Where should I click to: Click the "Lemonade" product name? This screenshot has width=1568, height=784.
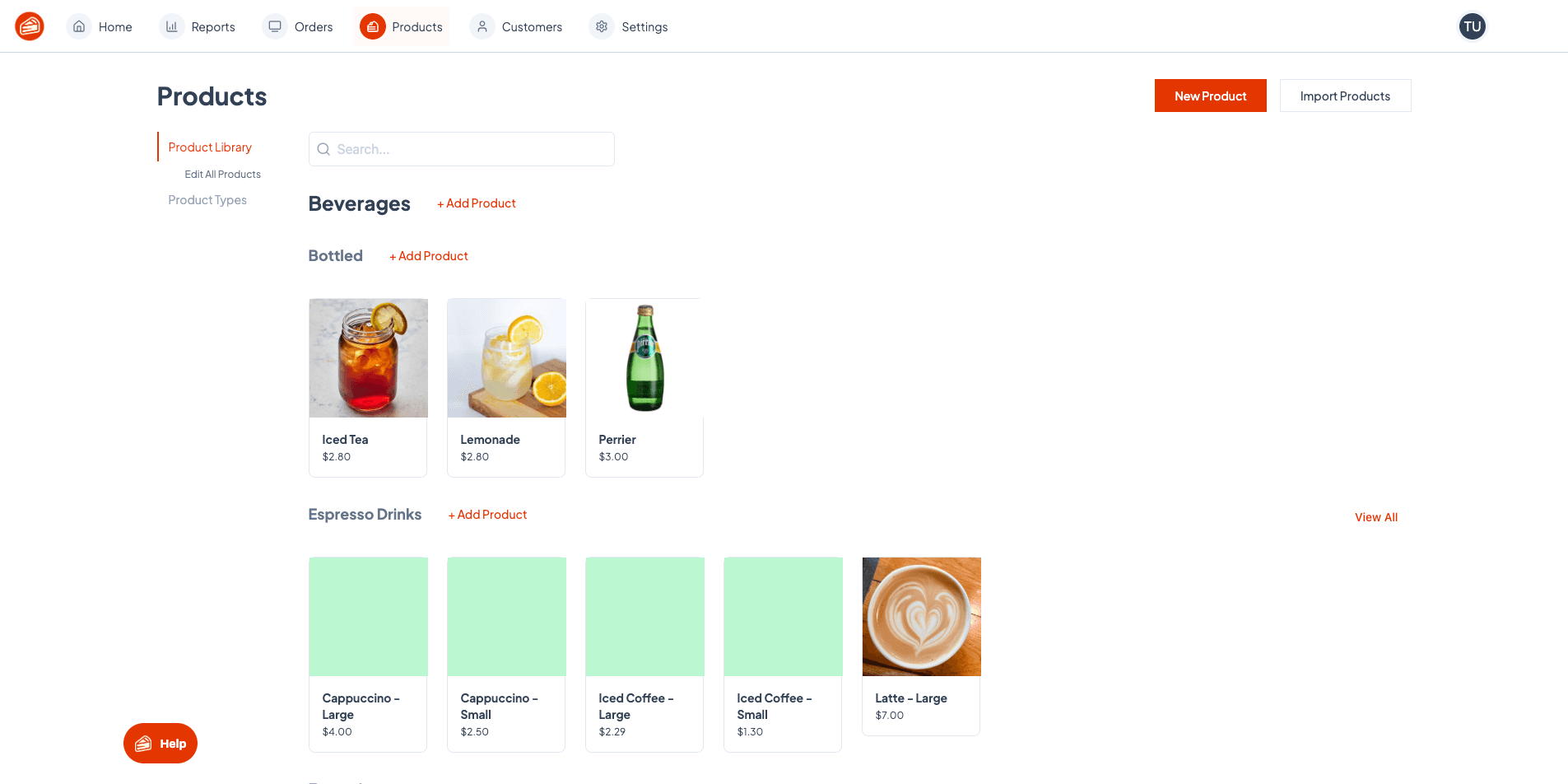(x=490, y=439)
